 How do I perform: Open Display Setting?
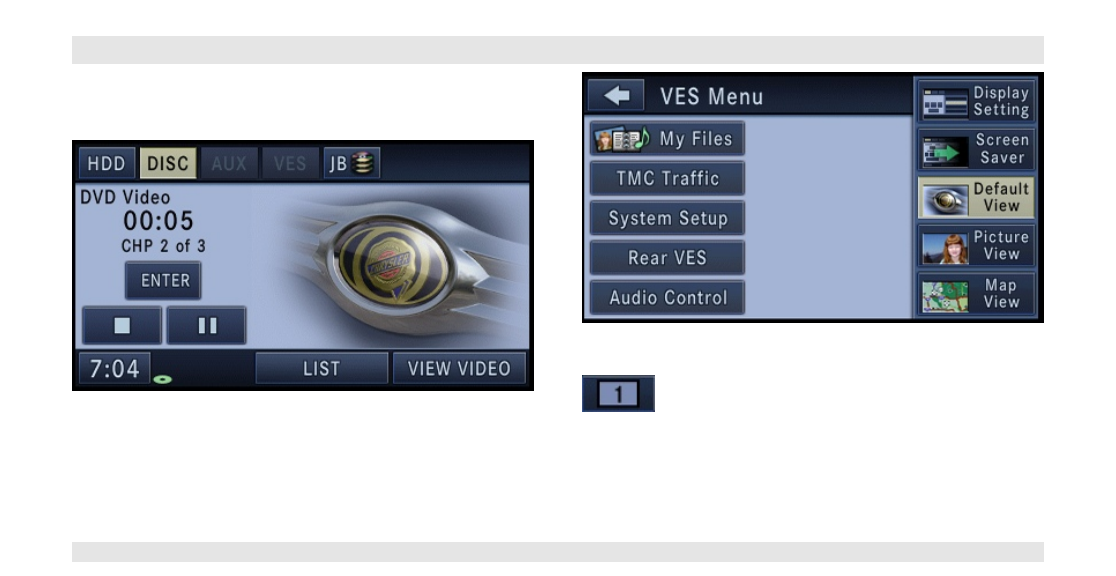pos(976,101)
